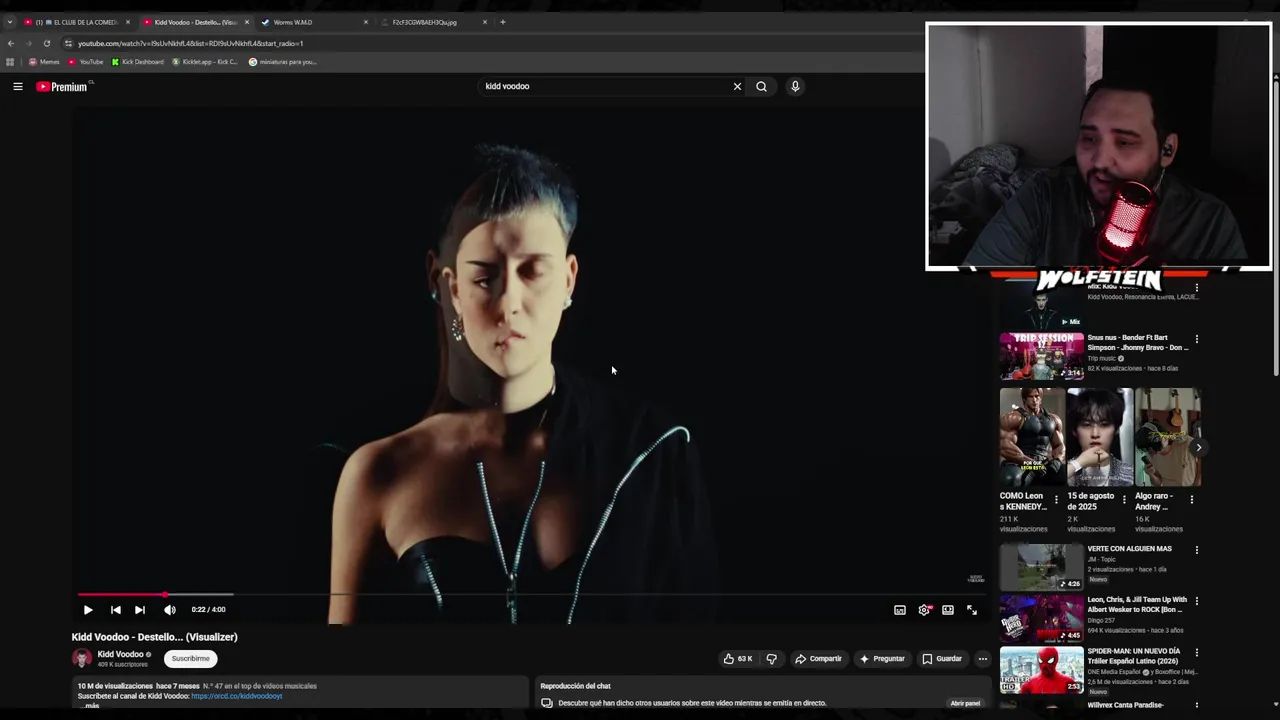The width and height of the screenshot is (1280, 720).
Task: Go back with the browser back arrow
Action: (x=10, y=43)
